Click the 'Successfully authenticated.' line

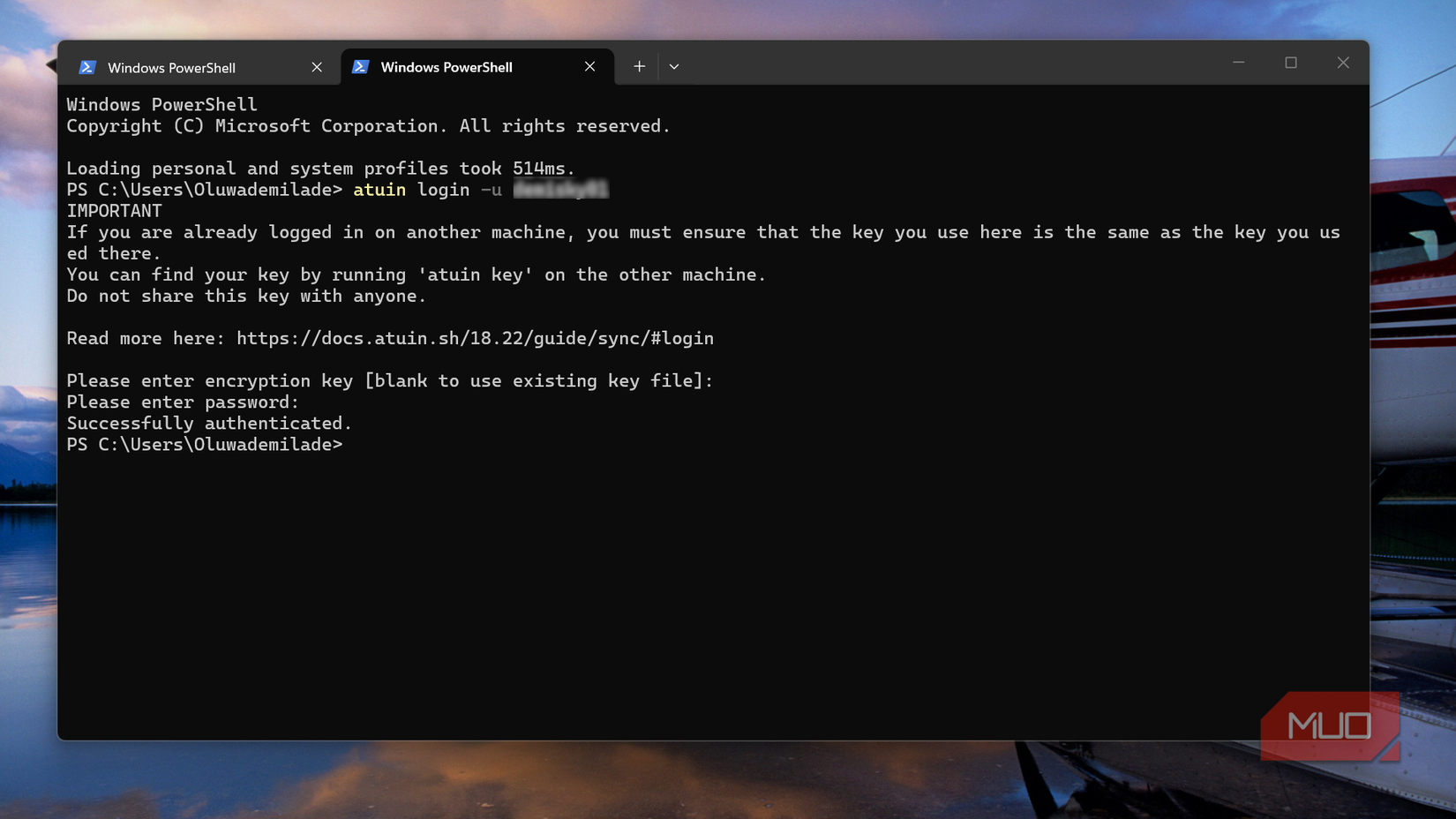tap(209, 424)
